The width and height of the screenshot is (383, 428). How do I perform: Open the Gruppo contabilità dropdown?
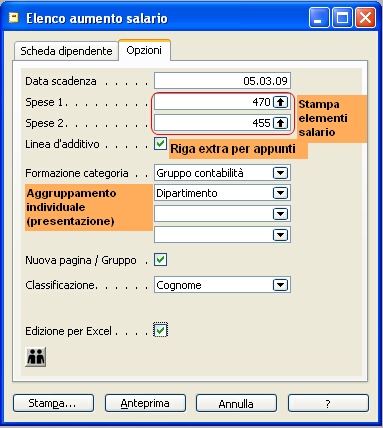[x=280, y=173]
